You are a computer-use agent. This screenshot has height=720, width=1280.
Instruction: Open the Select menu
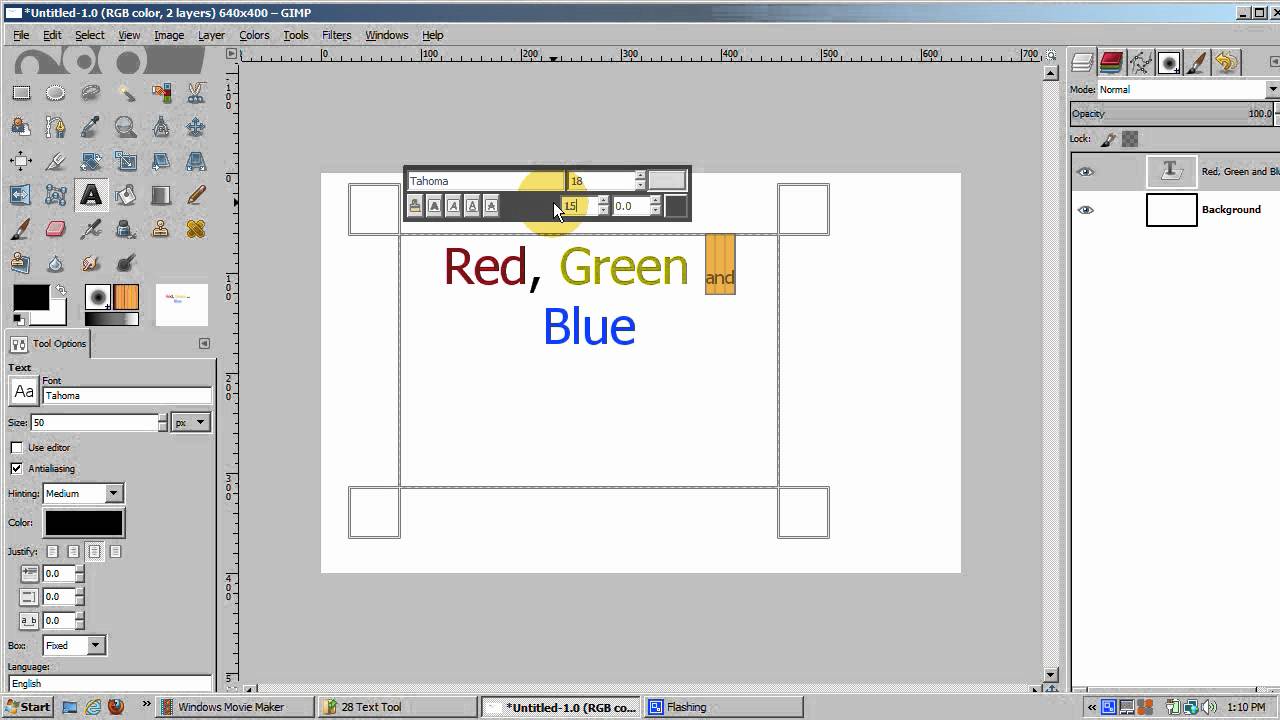[89, 35]
